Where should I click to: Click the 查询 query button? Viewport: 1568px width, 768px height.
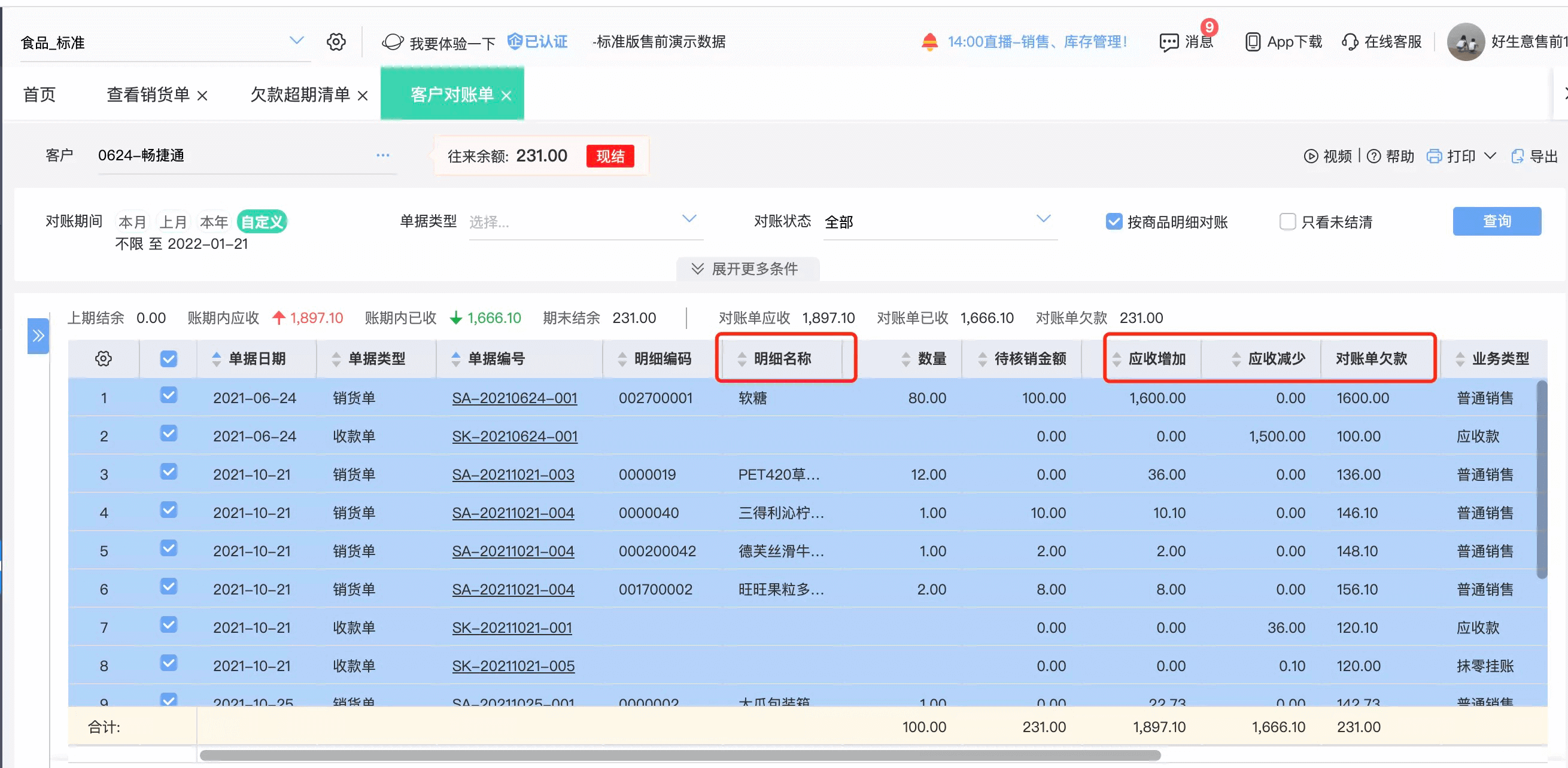pos(1496,221)
